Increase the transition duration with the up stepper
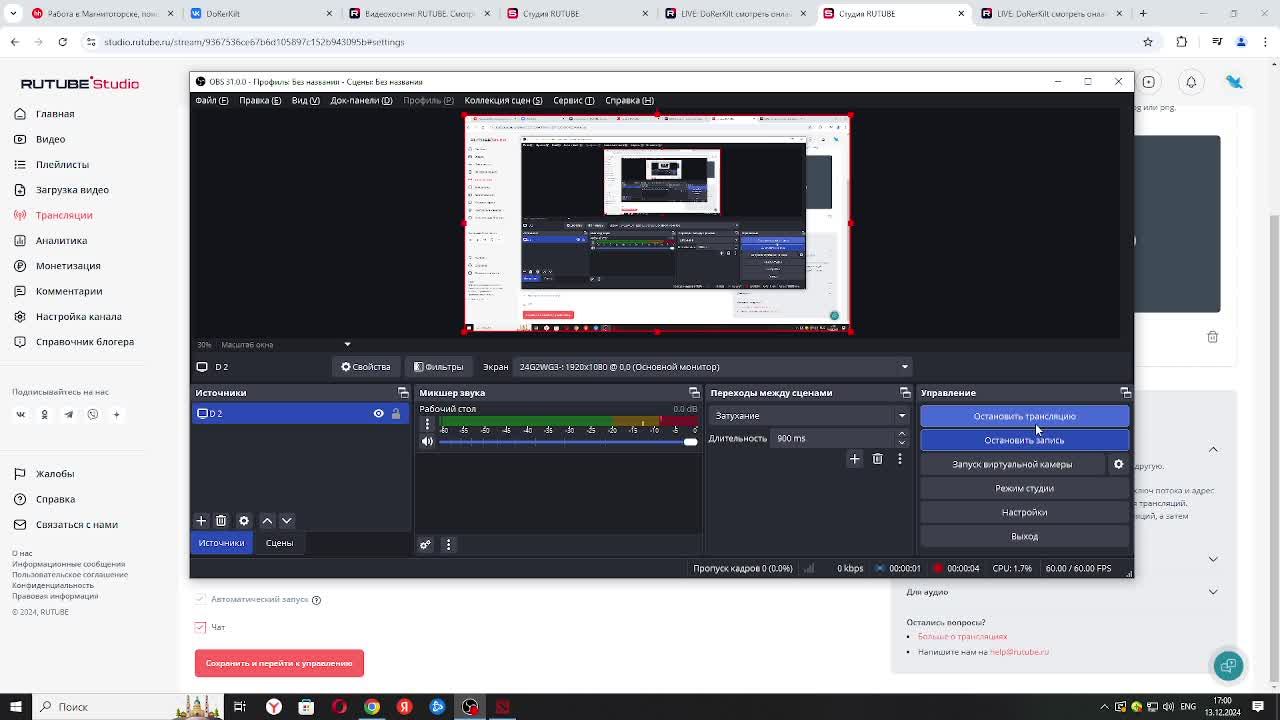Viewport: 1280px width, 720px height. tap(902, 434)
